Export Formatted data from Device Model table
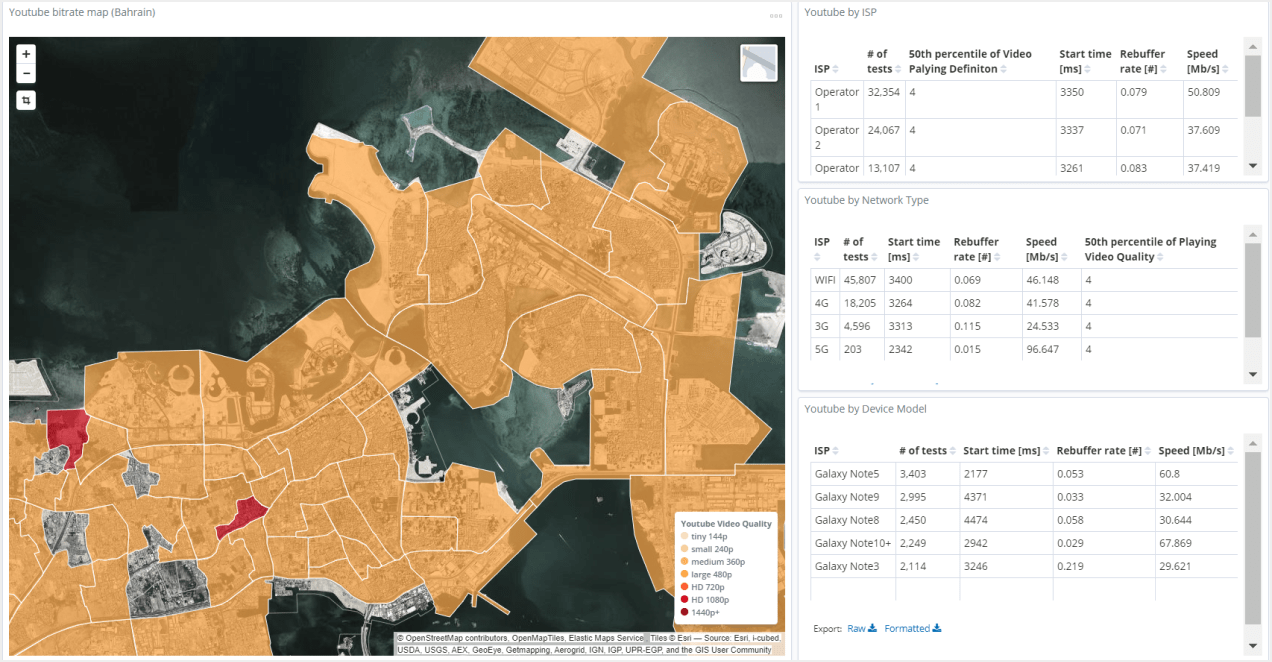The image size is (1272, 662). 913,629
